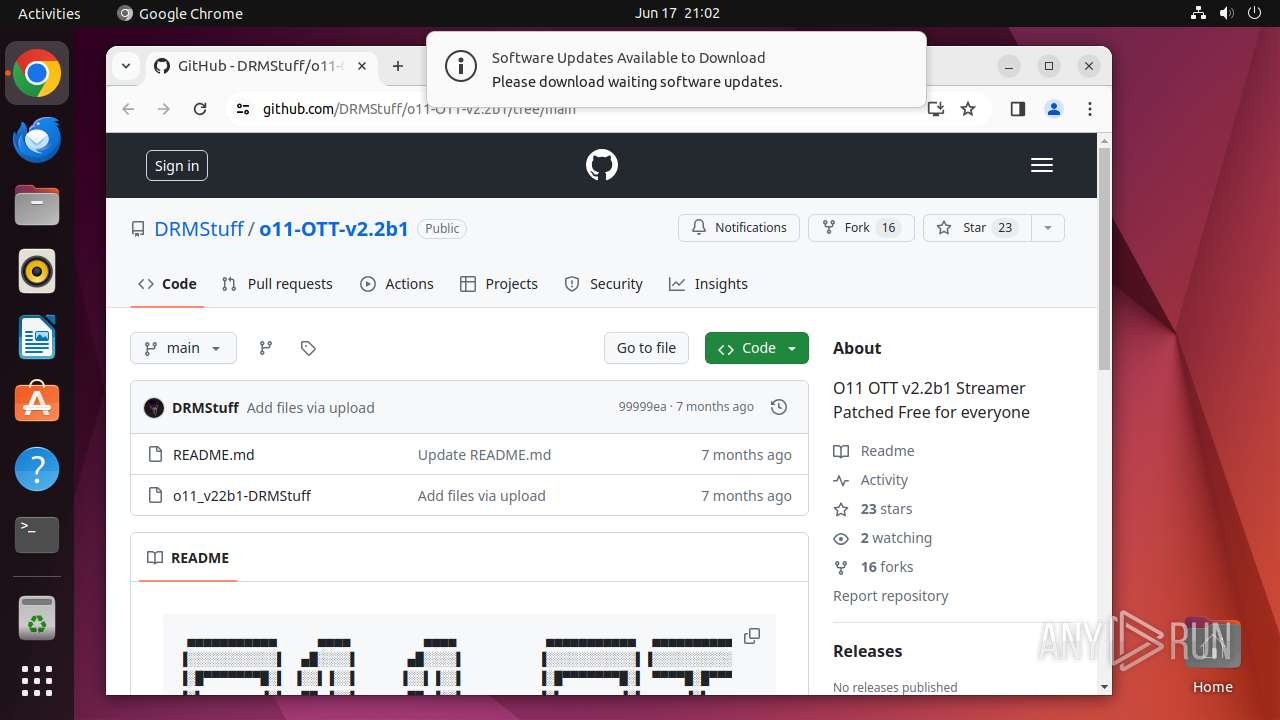This screenshot has width=1280, height=720.
Task: Go back to previous page
Action: [128, 109]
